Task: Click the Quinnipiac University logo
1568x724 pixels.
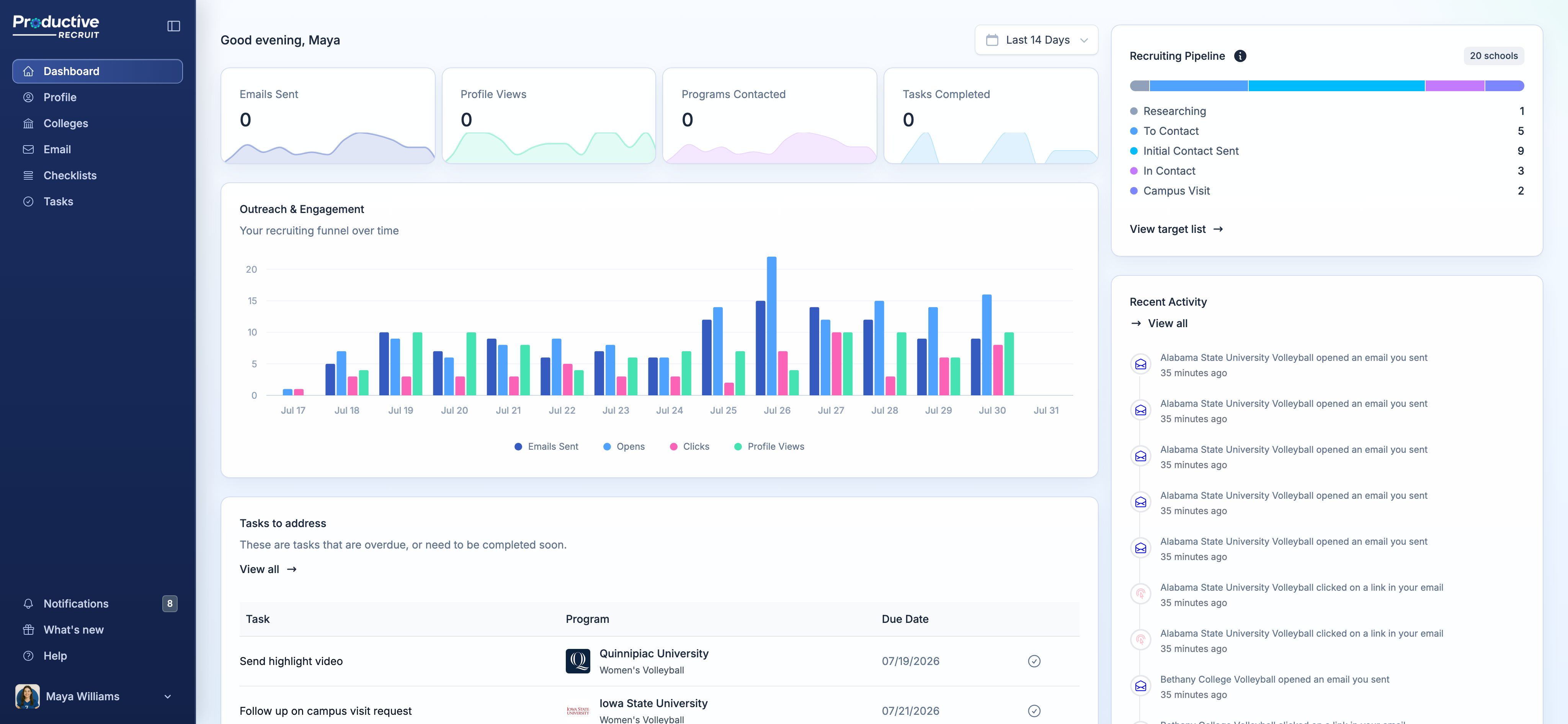Action: coord(578,661)
